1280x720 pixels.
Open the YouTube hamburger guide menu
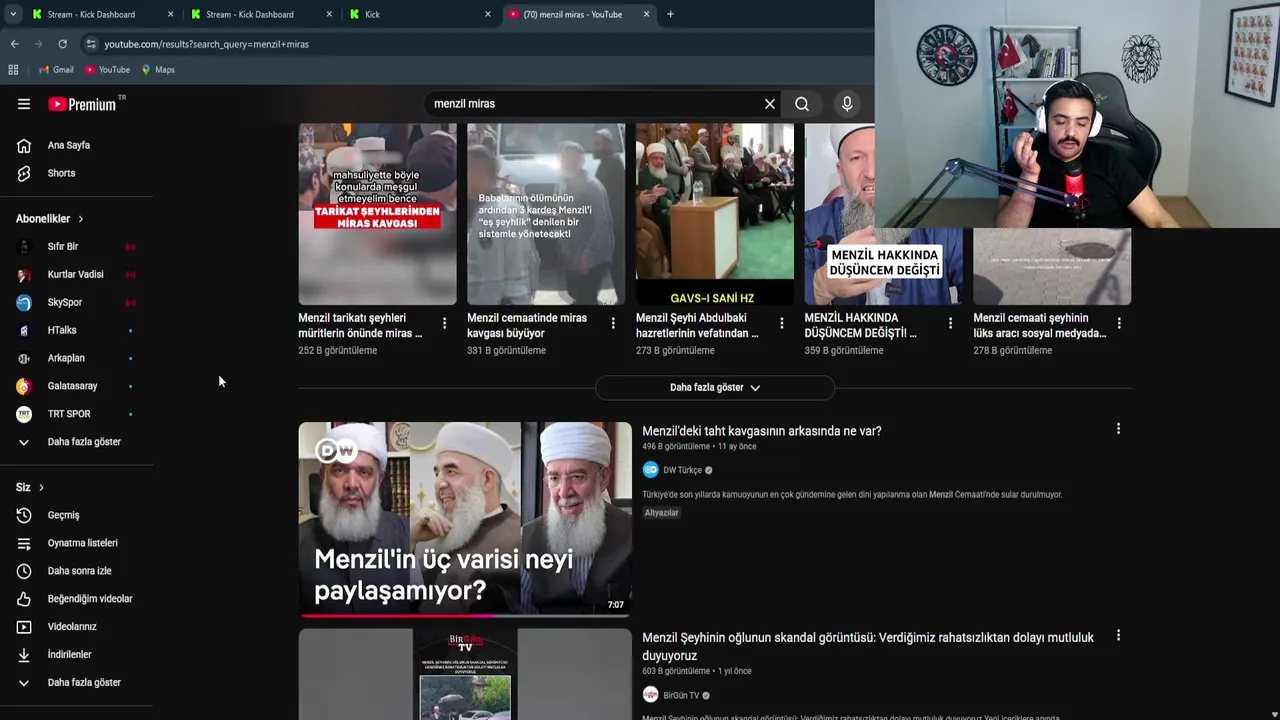coord(24,104)
